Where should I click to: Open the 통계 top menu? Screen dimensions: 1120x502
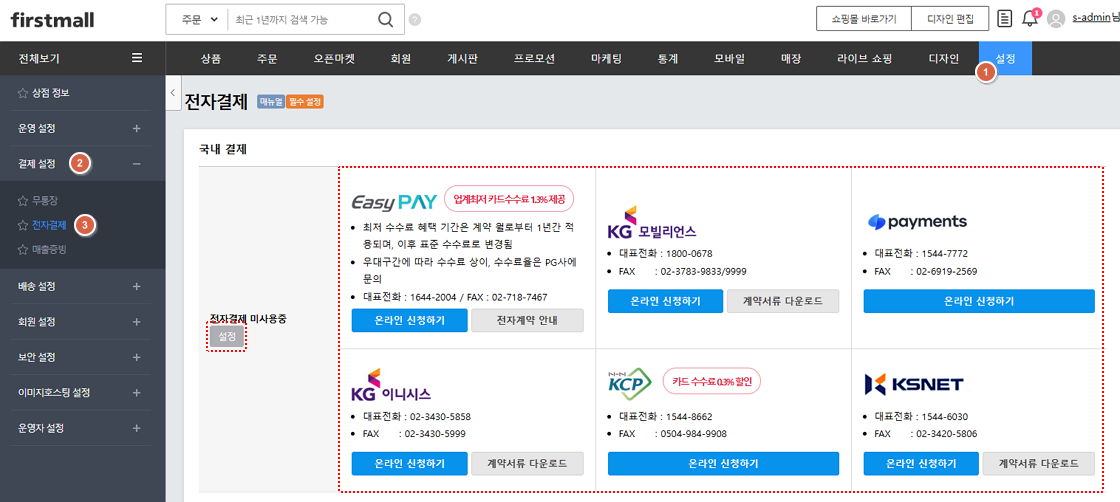[x=668, y=59]
